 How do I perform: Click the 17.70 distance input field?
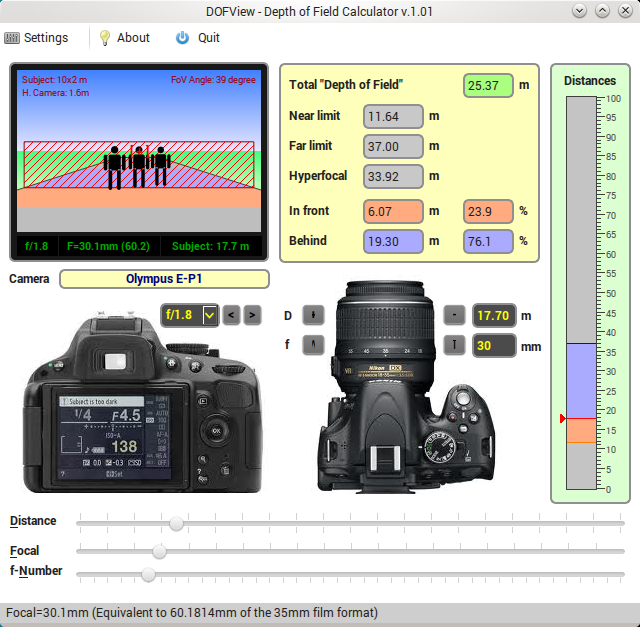(494, 316)
